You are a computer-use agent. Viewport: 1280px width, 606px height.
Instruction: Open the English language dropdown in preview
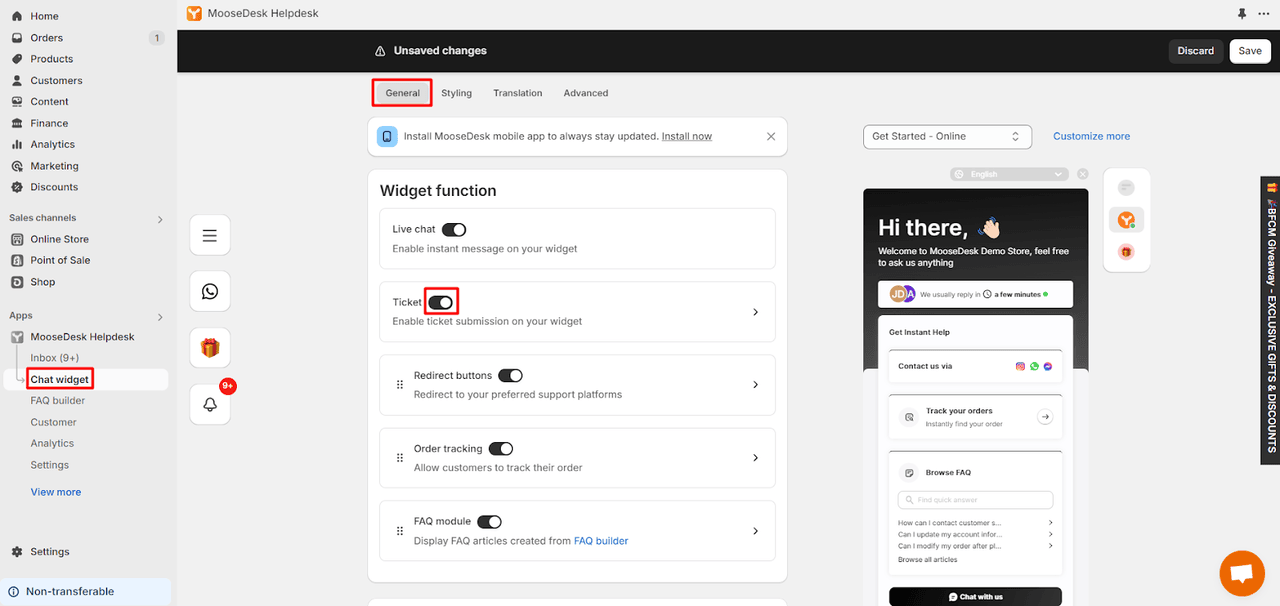pos(1009,173)
